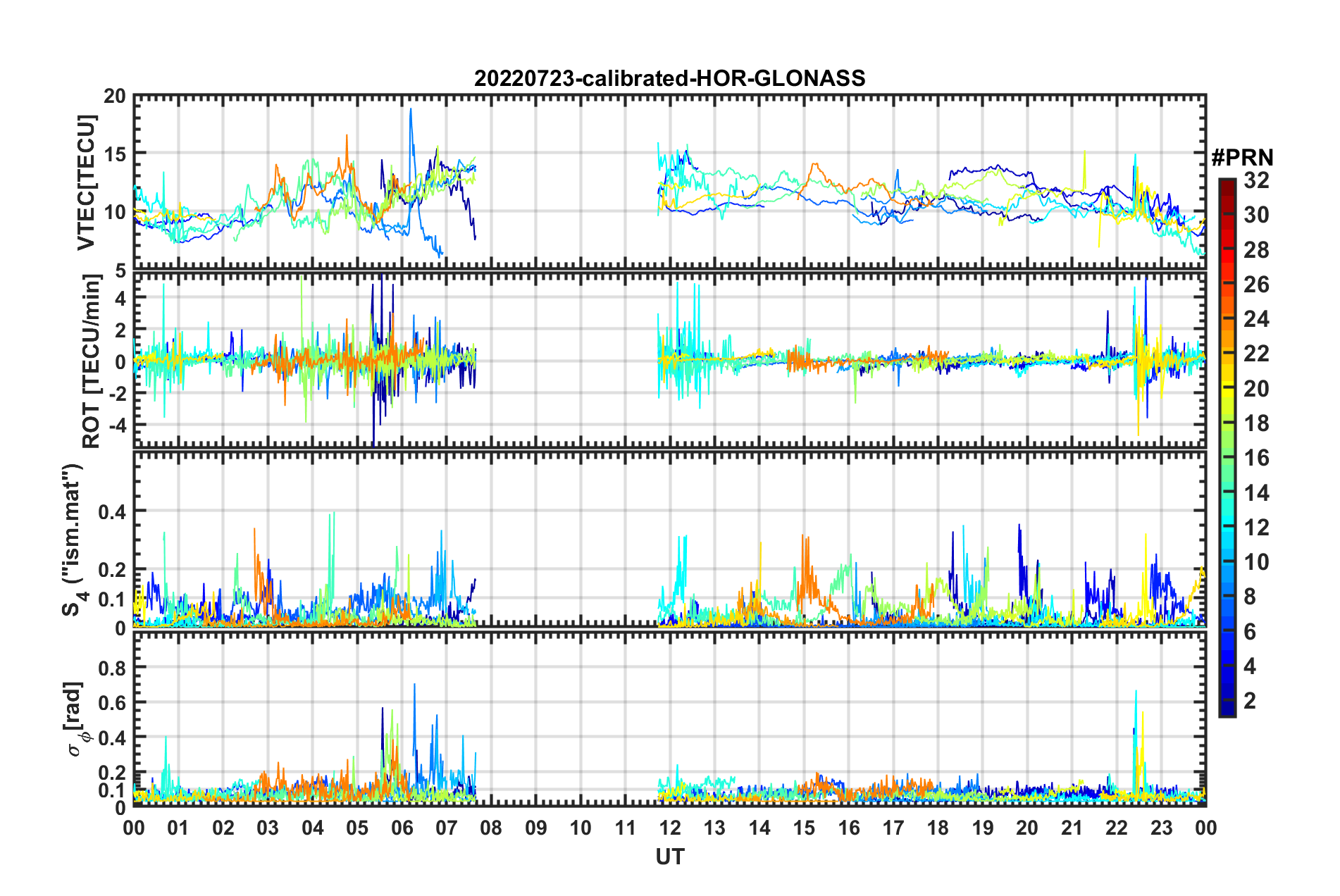
Task: Select colorbar tick label 4
Action: point(1250,666)
